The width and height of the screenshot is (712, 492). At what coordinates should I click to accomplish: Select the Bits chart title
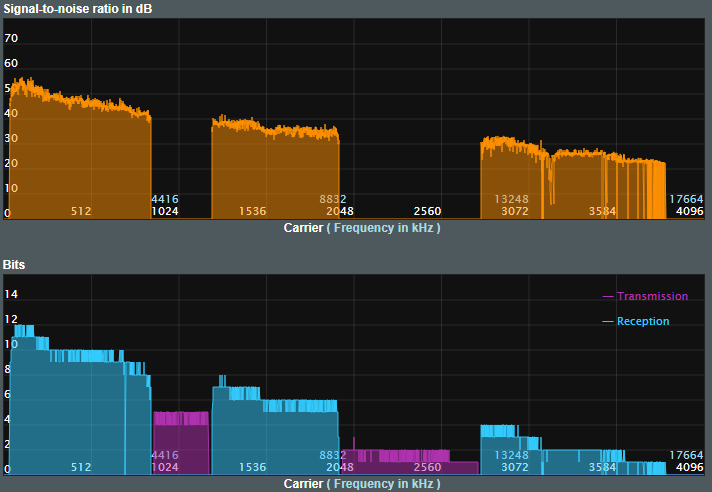click(x=15, y=264)
